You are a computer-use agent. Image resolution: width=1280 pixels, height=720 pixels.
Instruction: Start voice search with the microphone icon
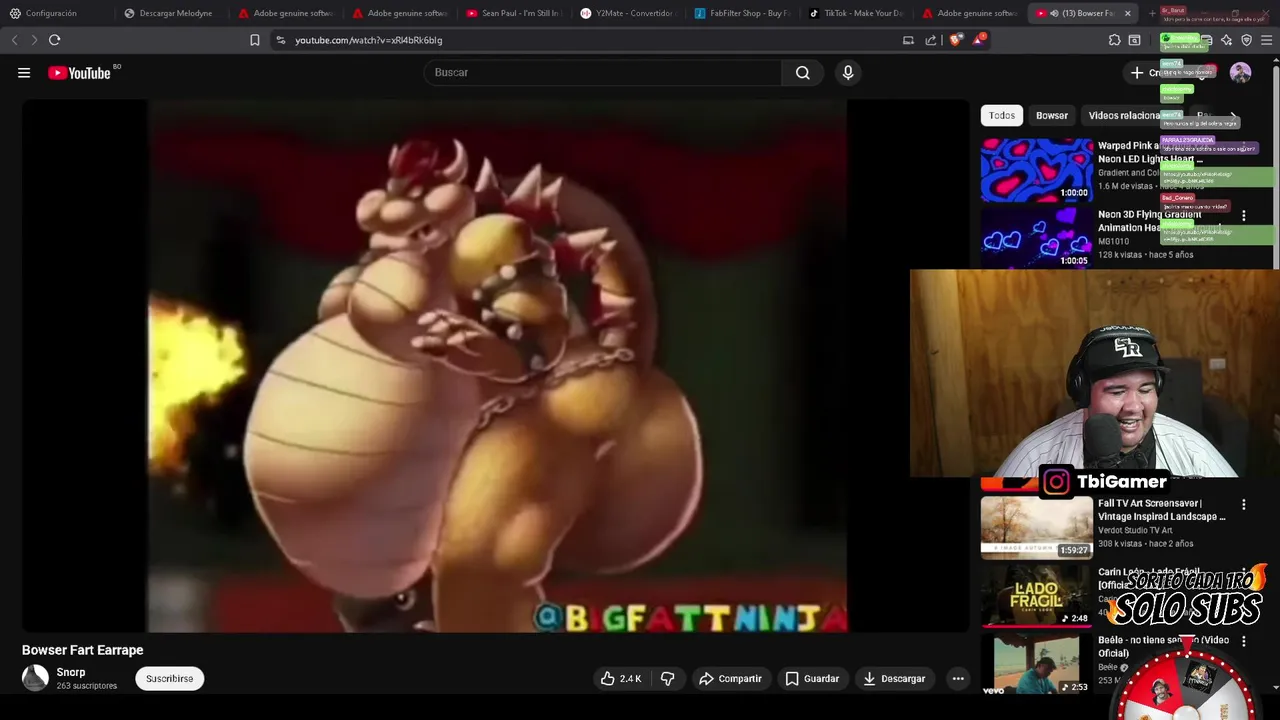pos(848,72)
